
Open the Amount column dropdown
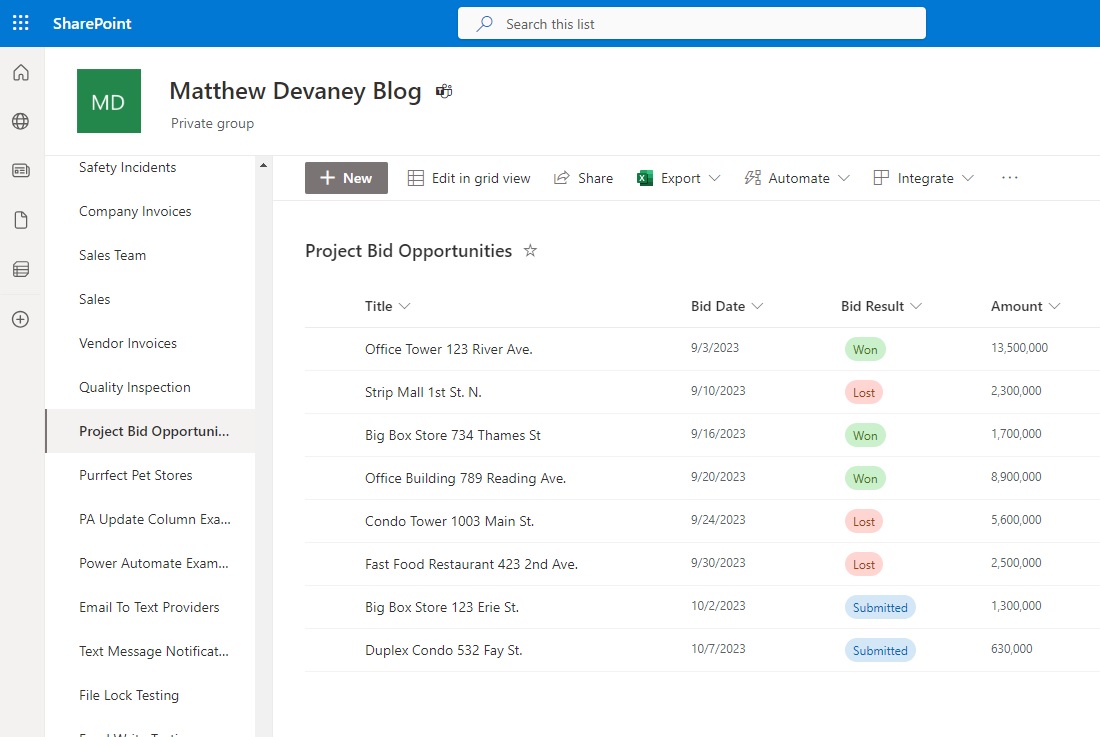click(1053, 306)
